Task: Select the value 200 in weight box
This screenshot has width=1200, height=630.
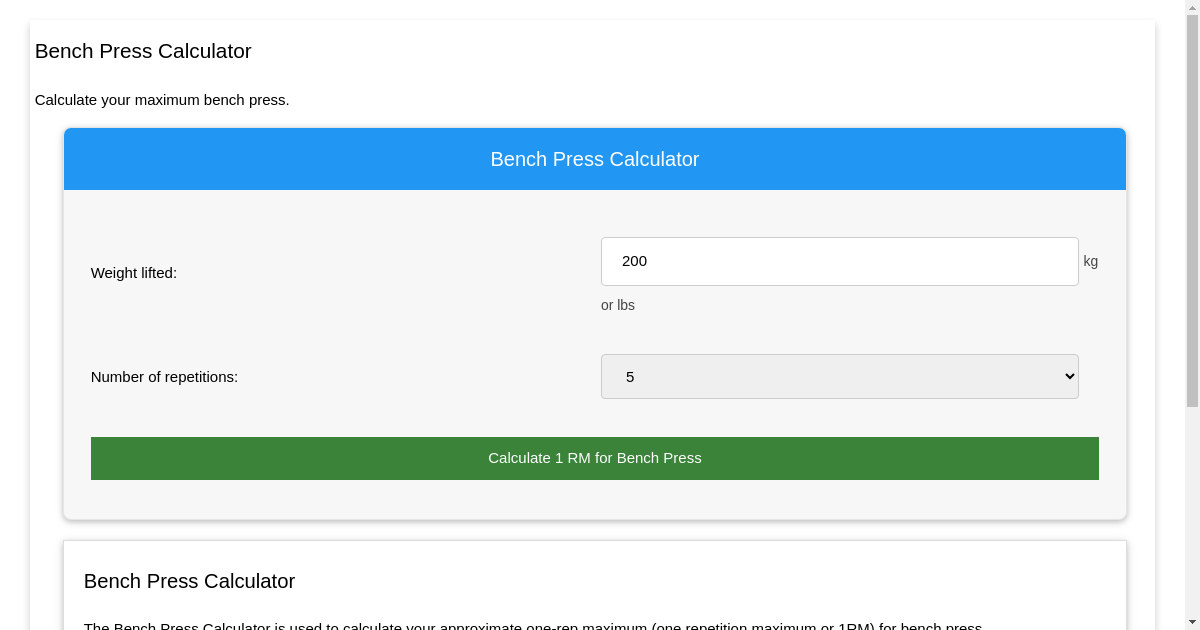Action: [633, 261]
